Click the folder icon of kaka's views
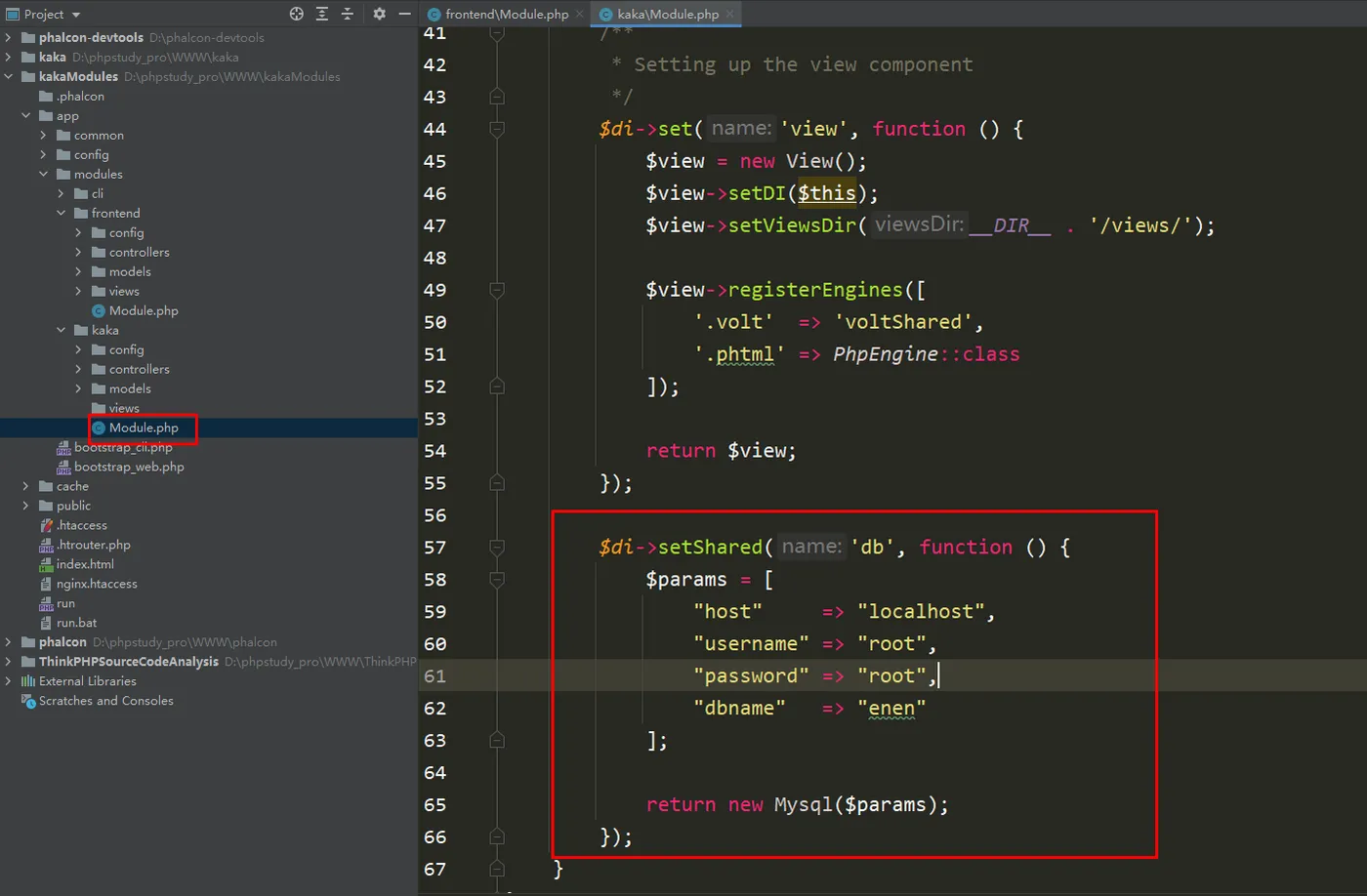 (x=99, y=408)
